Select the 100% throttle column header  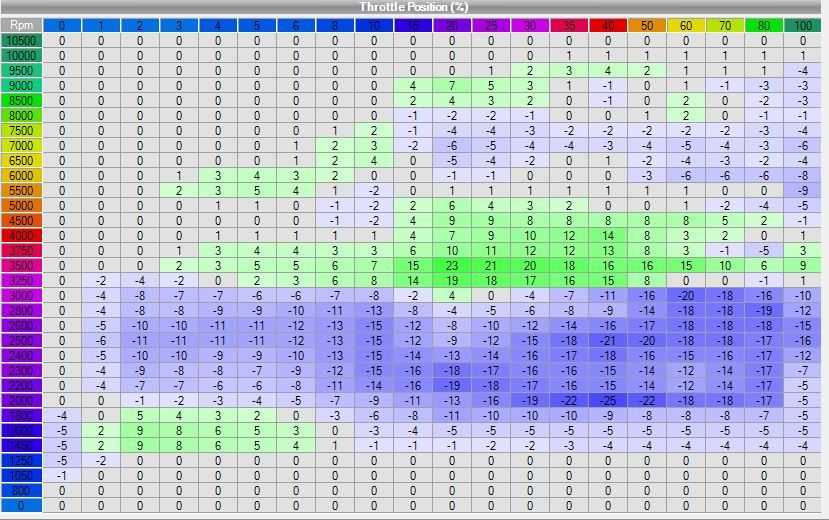click(x=802, y=24)
